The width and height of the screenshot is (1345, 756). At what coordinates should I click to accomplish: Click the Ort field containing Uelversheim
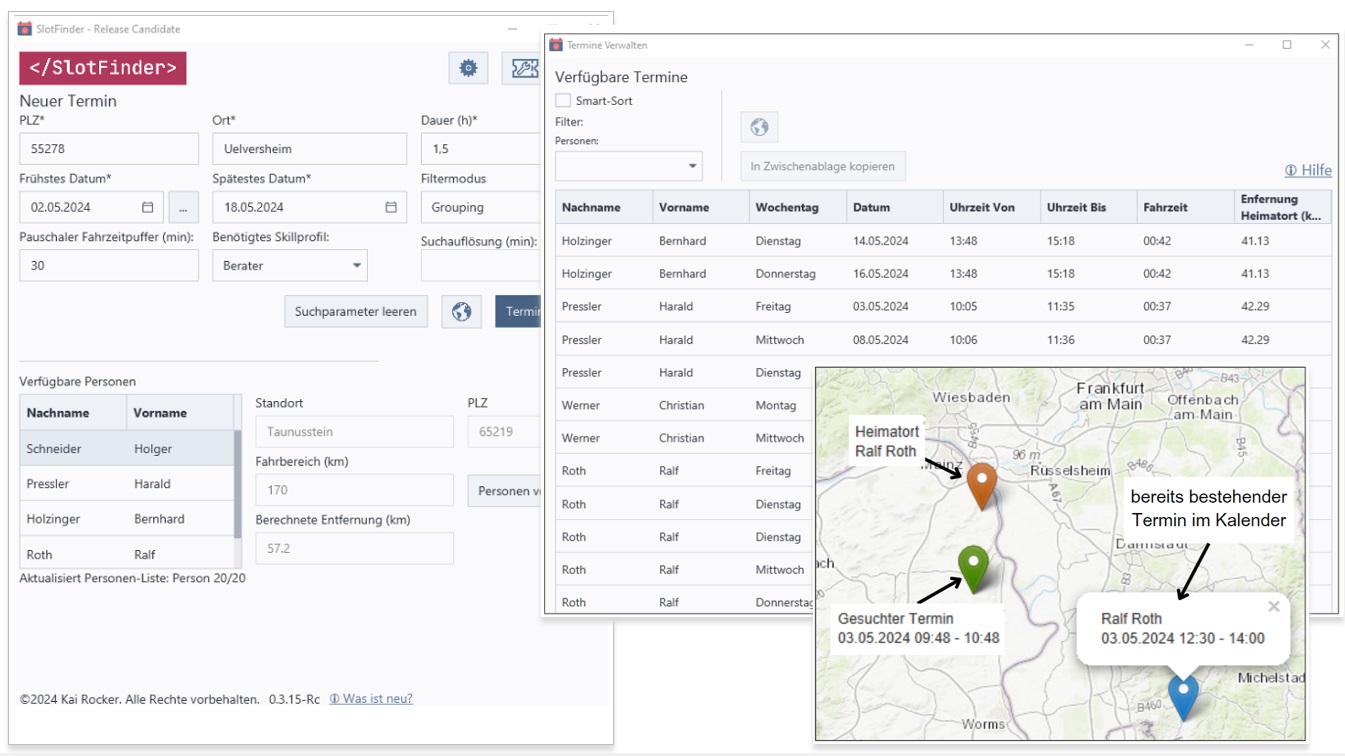[x=310, y=149]
